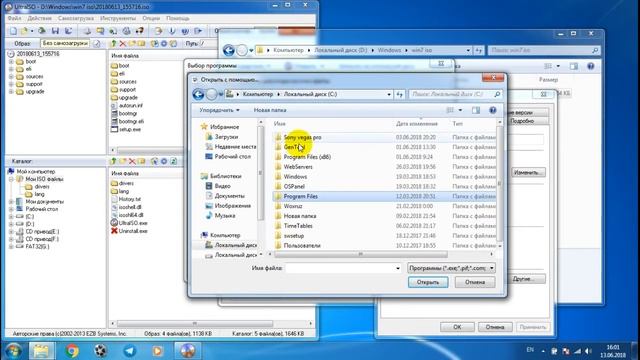
Task: Click the Отмена button in the Open With dialog
Action: (x=475, y=282)
